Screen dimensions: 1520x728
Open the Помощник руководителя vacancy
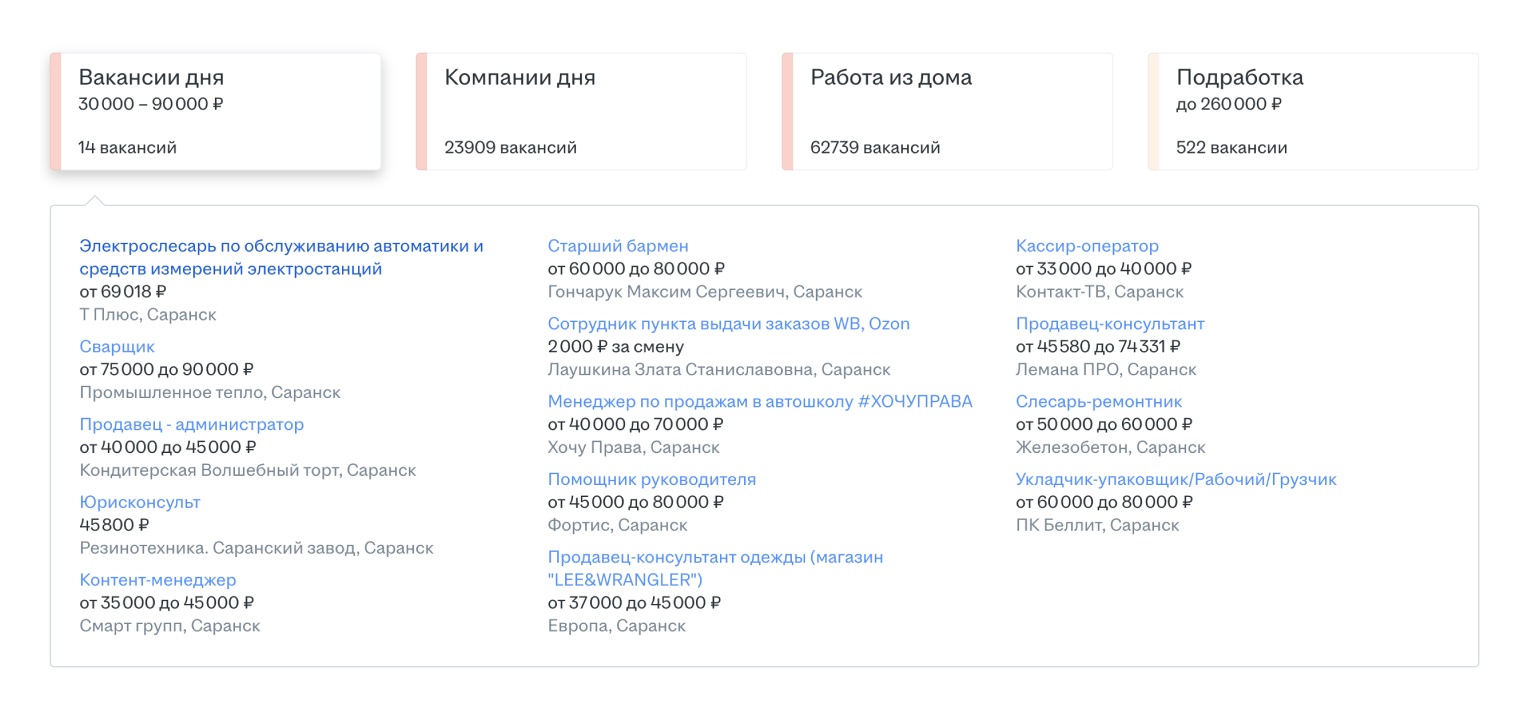click(x=651, y=479)
